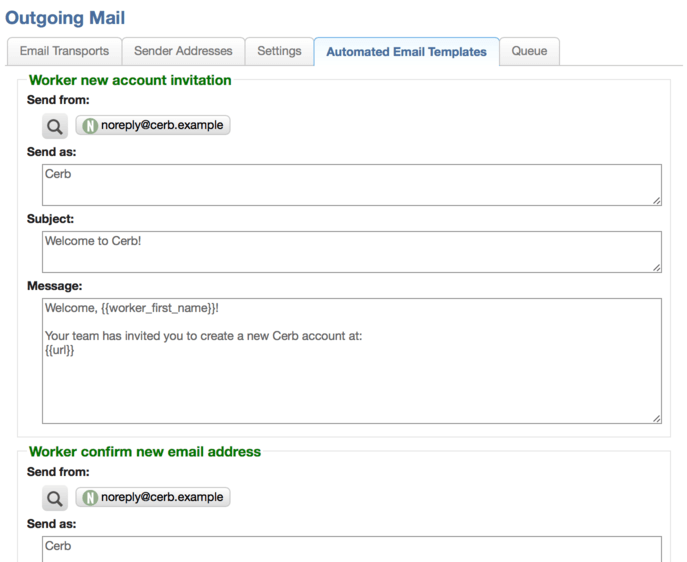Click search icon in confirm email section

(x=55, y=498)
